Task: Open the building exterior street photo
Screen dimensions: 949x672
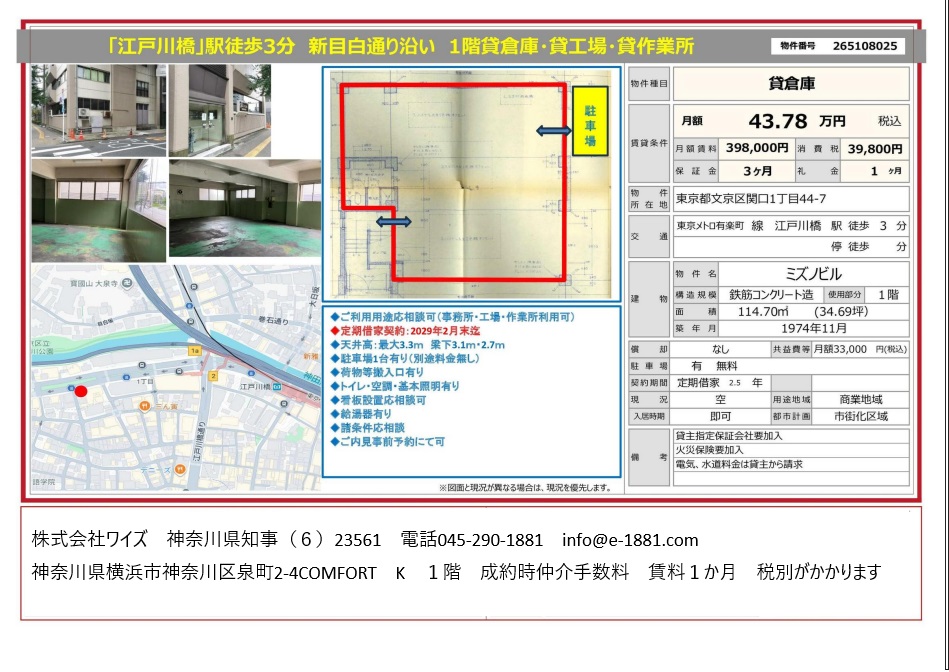Action: pos(99,111)
